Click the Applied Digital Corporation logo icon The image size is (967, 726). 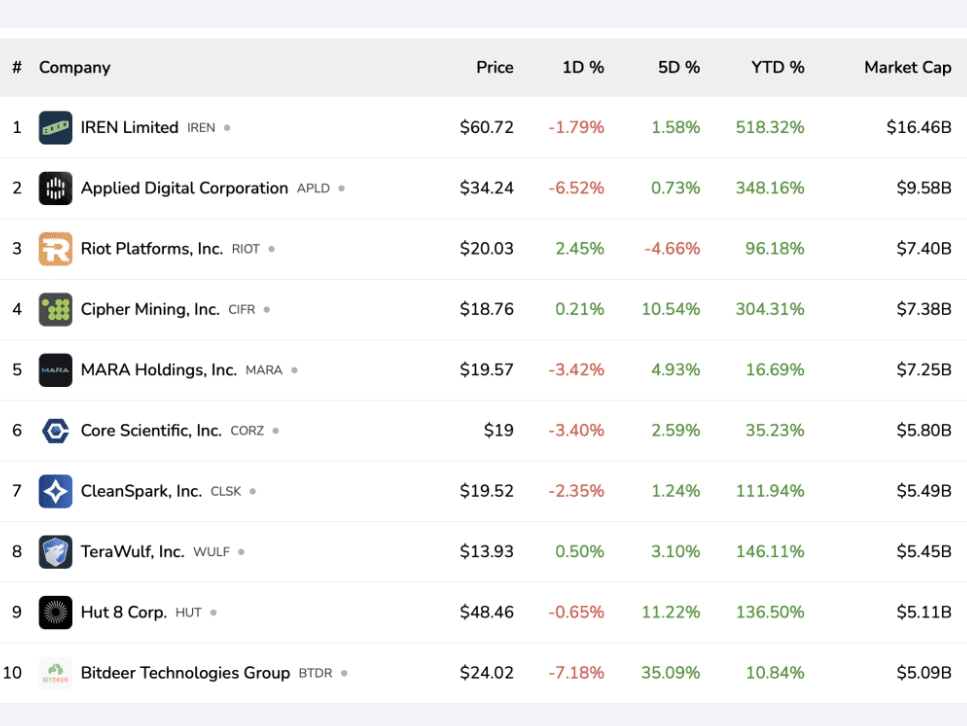click(56, 188)
